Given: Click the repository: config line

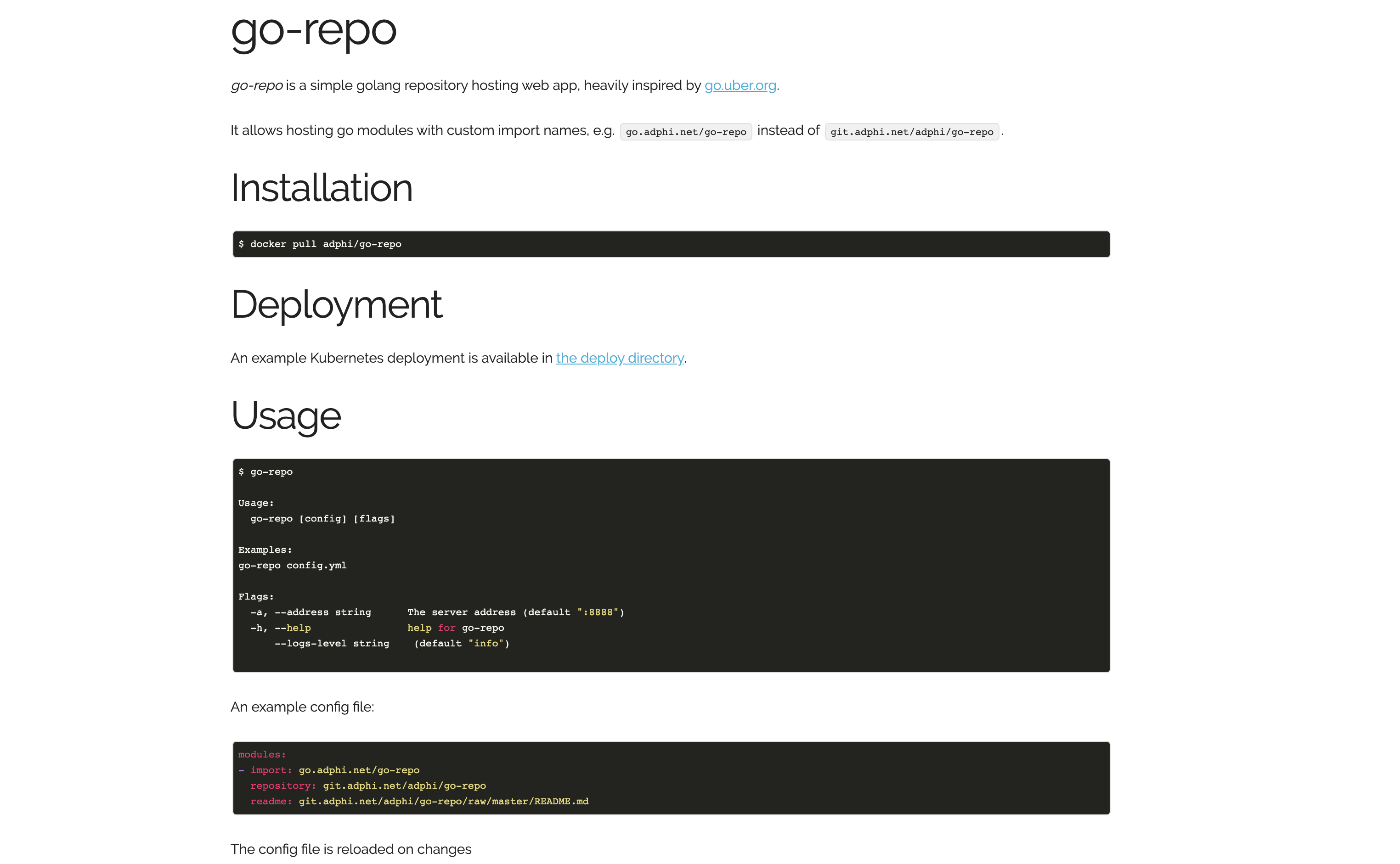Looking at the screenshot, I should pyautogui.click(x=367, y=785).
